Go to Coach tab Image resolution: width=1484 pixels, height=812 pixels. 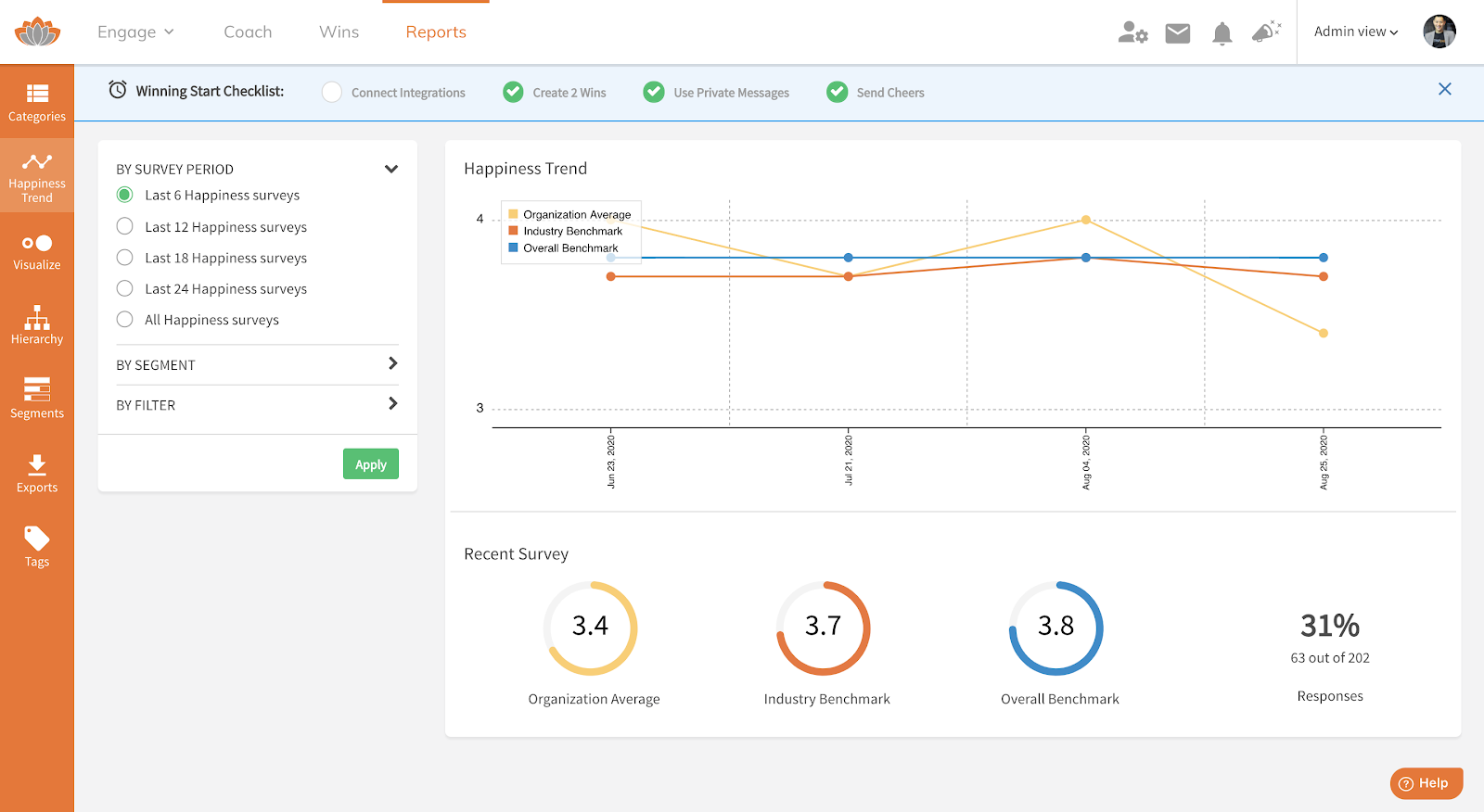point(248,32)
